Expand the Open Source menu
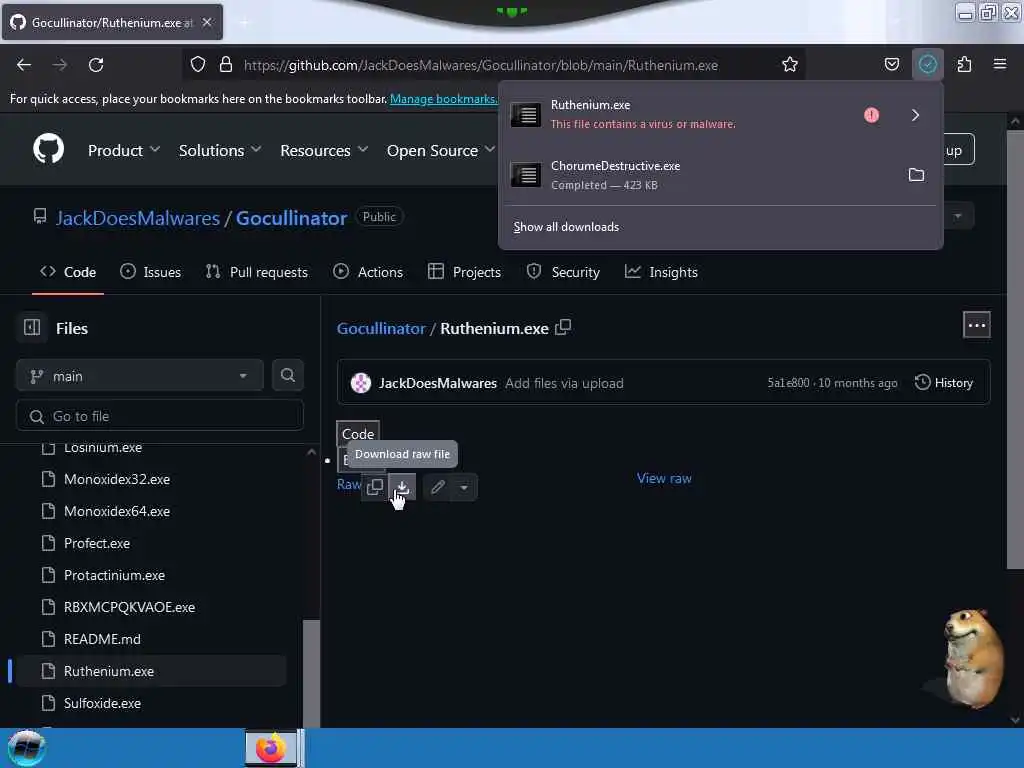 [x=441, y=150]
